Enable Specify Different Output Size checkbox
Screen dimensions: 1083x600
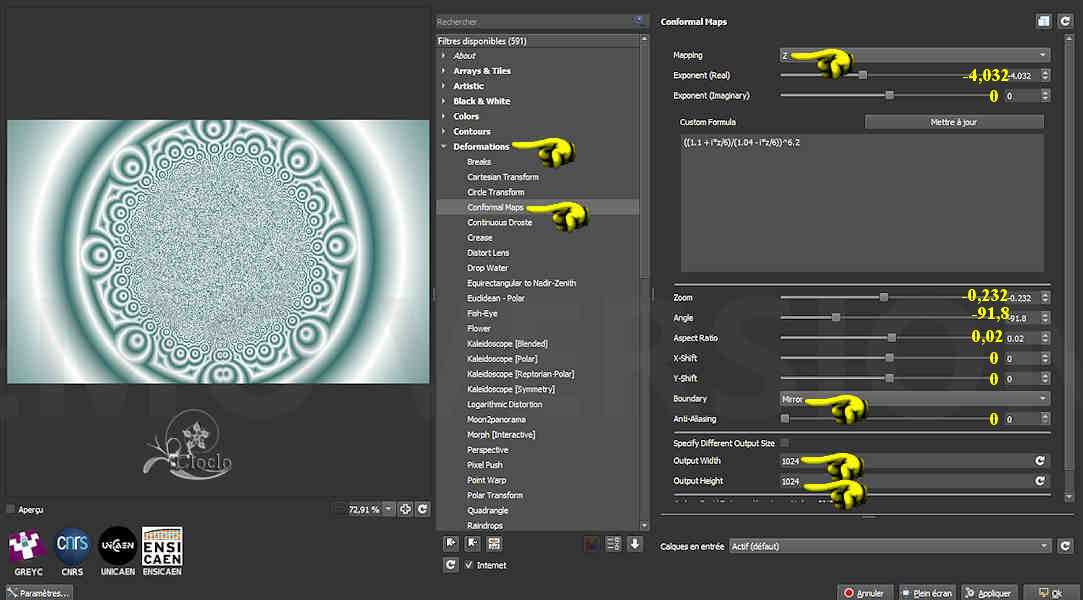(x=784, y=443)
